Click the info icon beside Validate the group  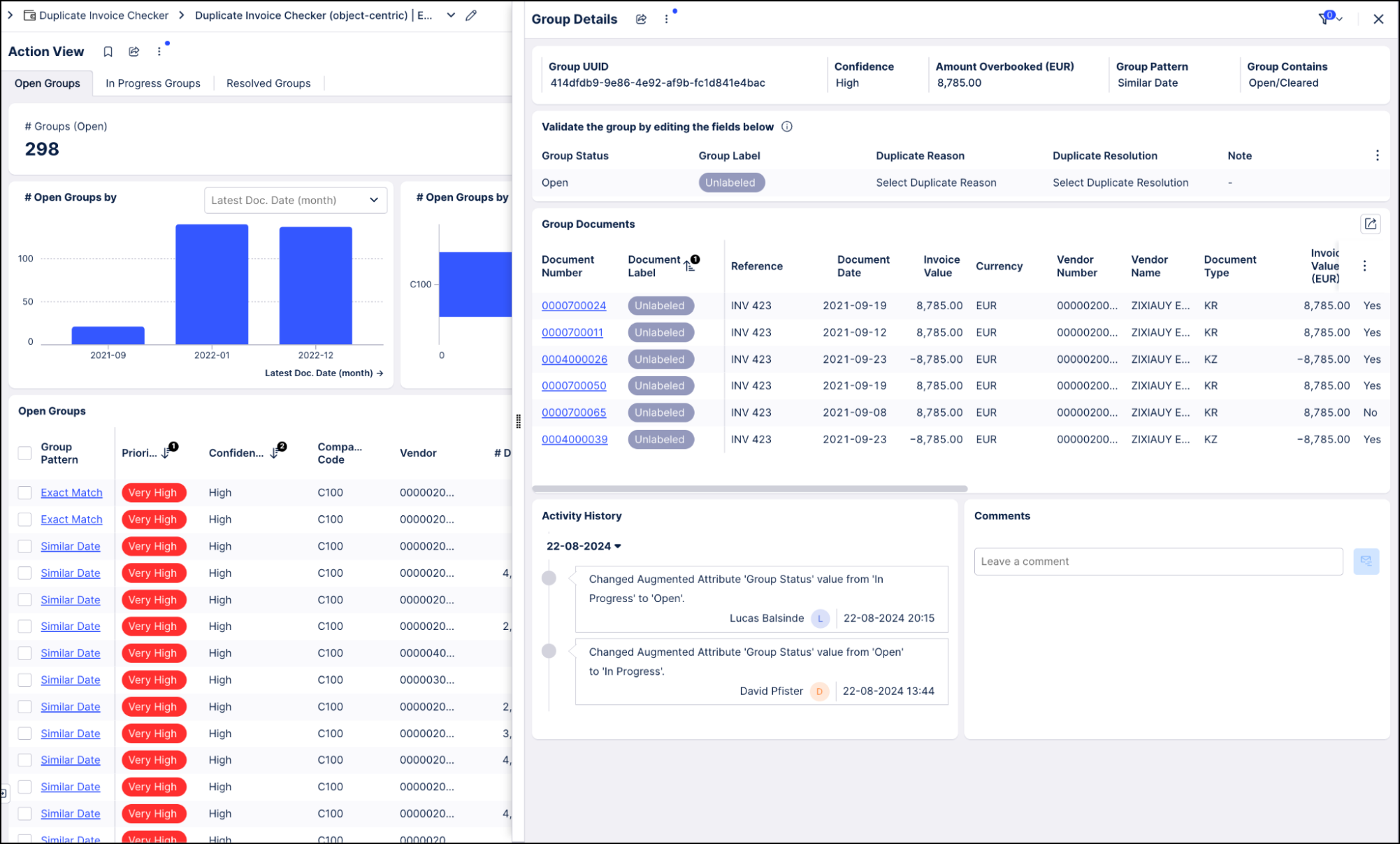click(x=787, y=127)
